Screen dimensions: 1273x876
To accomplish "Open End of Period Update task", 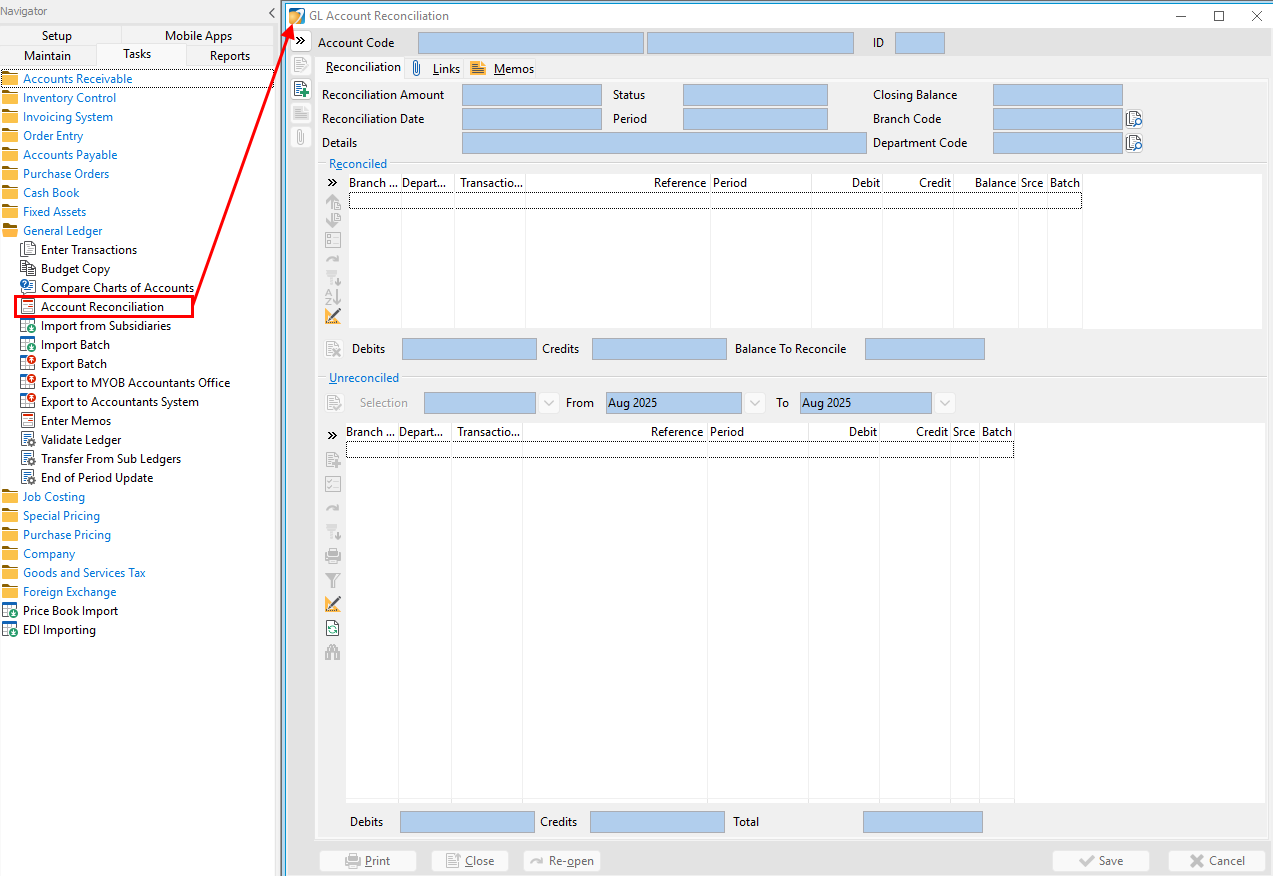I will (x=87, y=478).
